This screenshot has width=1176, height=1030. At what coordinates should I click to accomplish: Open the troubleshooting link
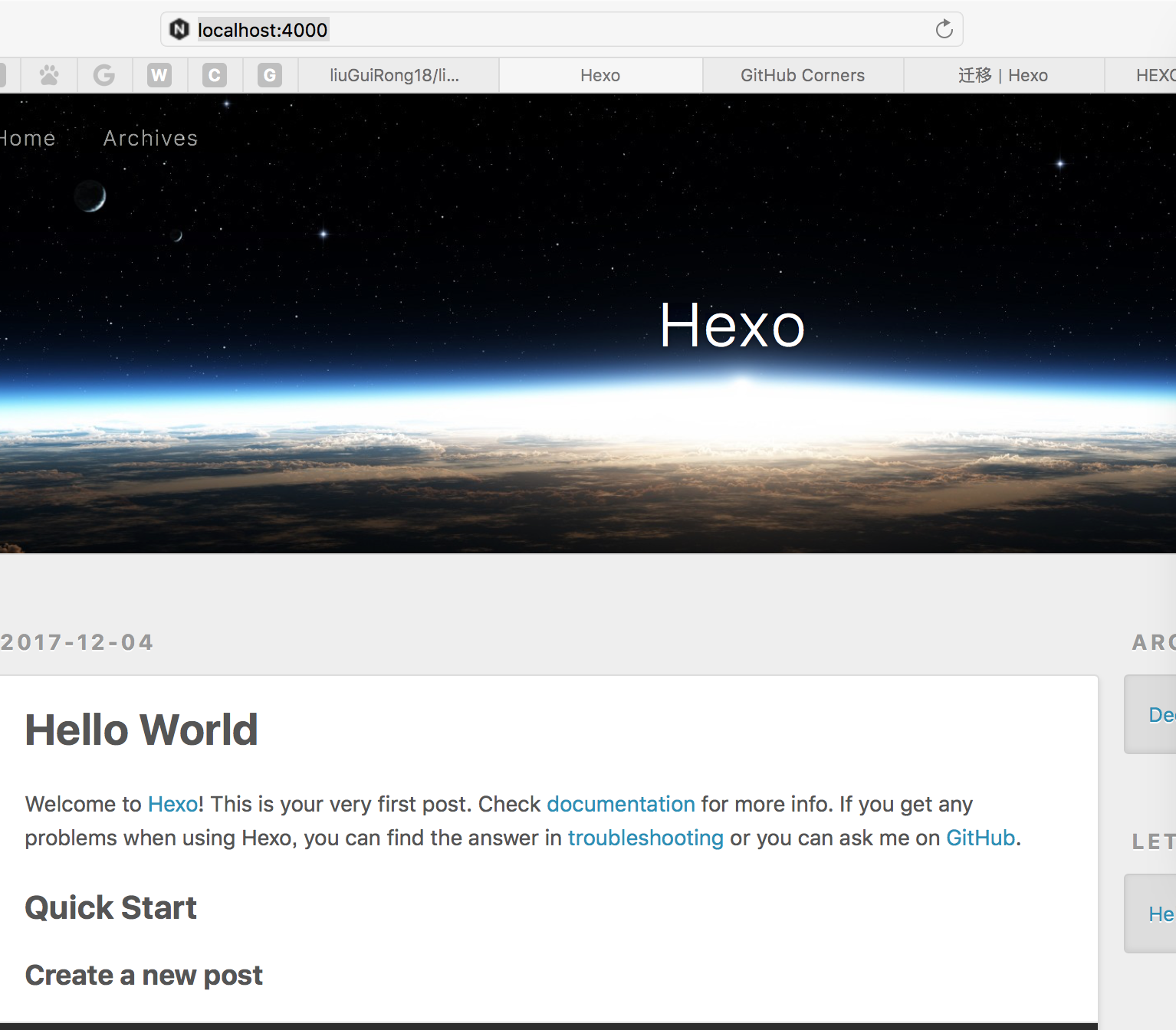click(x=645, y=838)
